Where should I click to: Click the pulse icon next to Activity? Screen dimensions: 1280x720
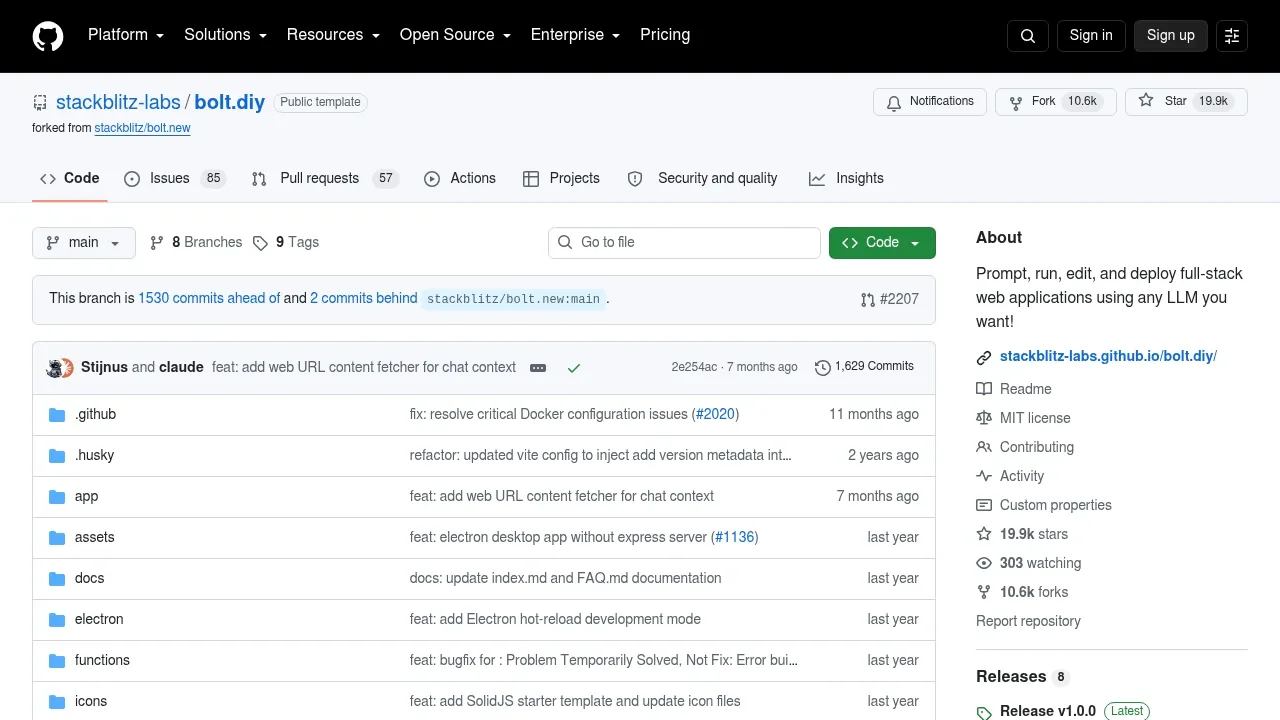click(x=984, y=476)
